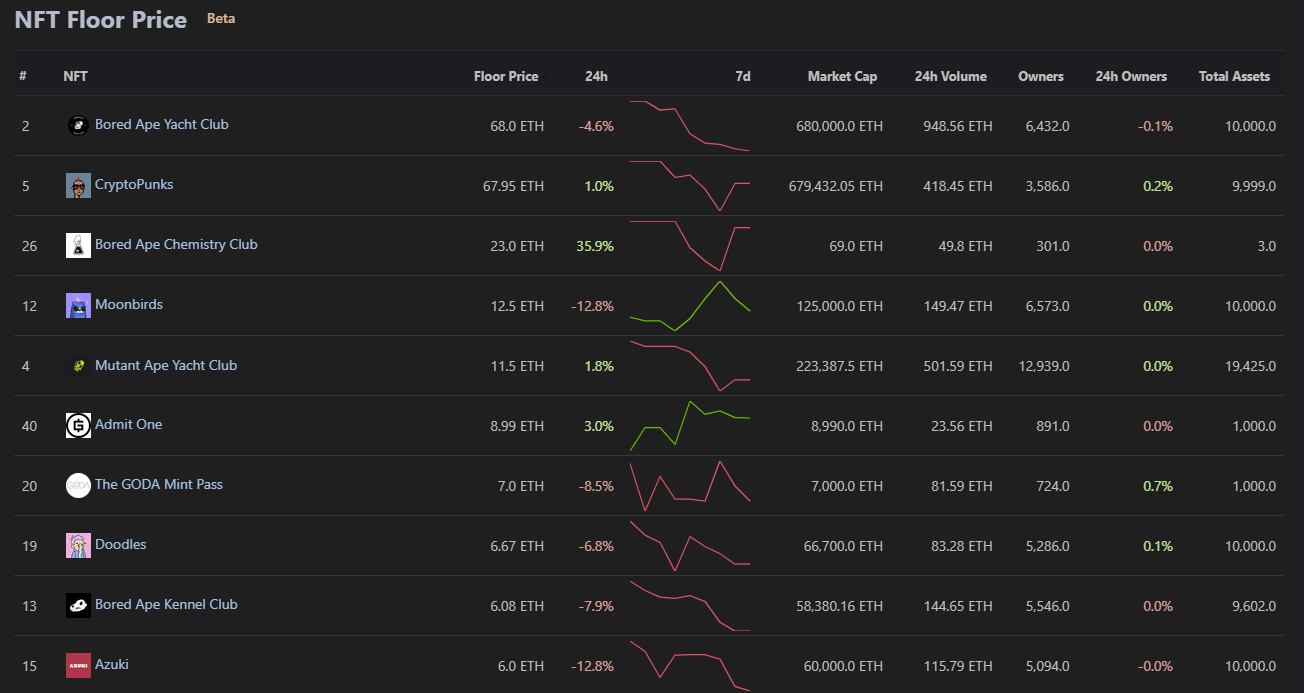
Task: Sort by the 24h Owners column header
Action: coord(1131,76)
